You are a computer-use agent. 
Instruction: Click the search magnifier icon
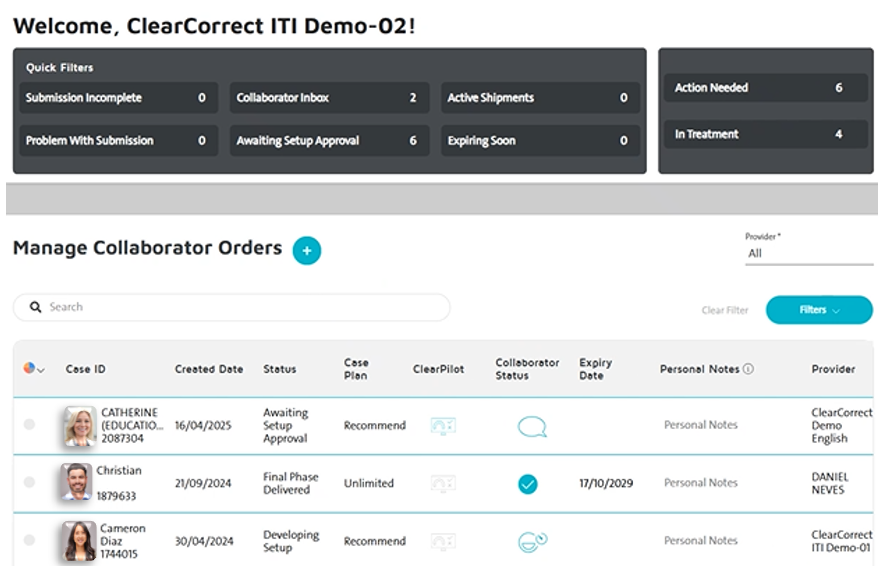click(x=35, y=307)
